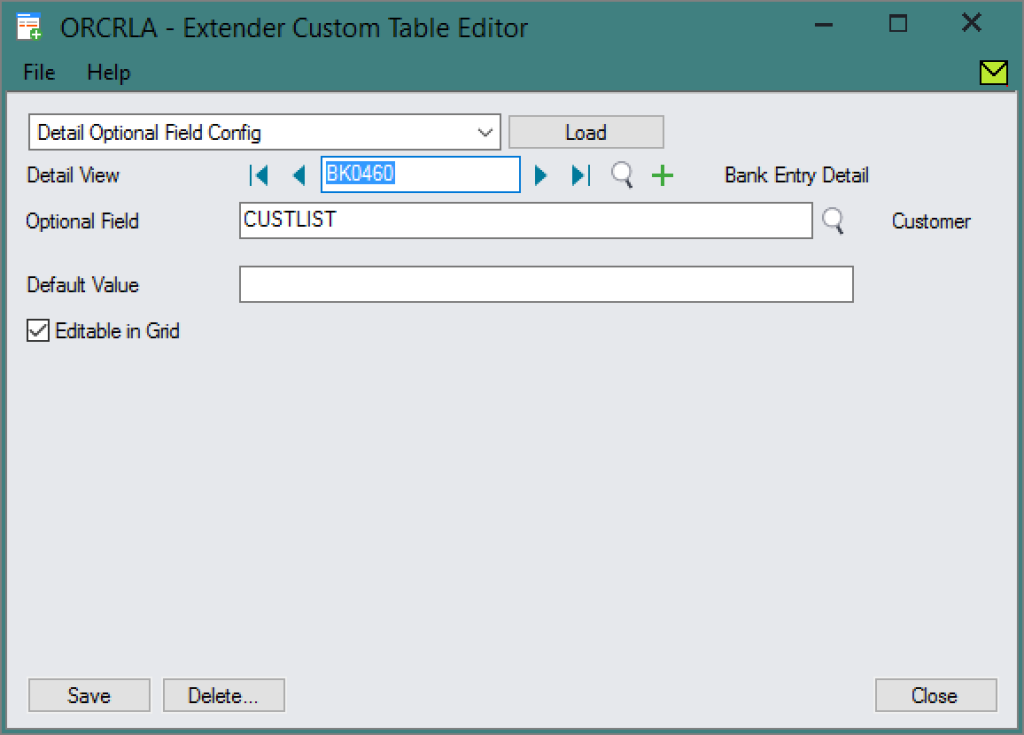
Task: Open the Help menu
Action: click(108, 72)
